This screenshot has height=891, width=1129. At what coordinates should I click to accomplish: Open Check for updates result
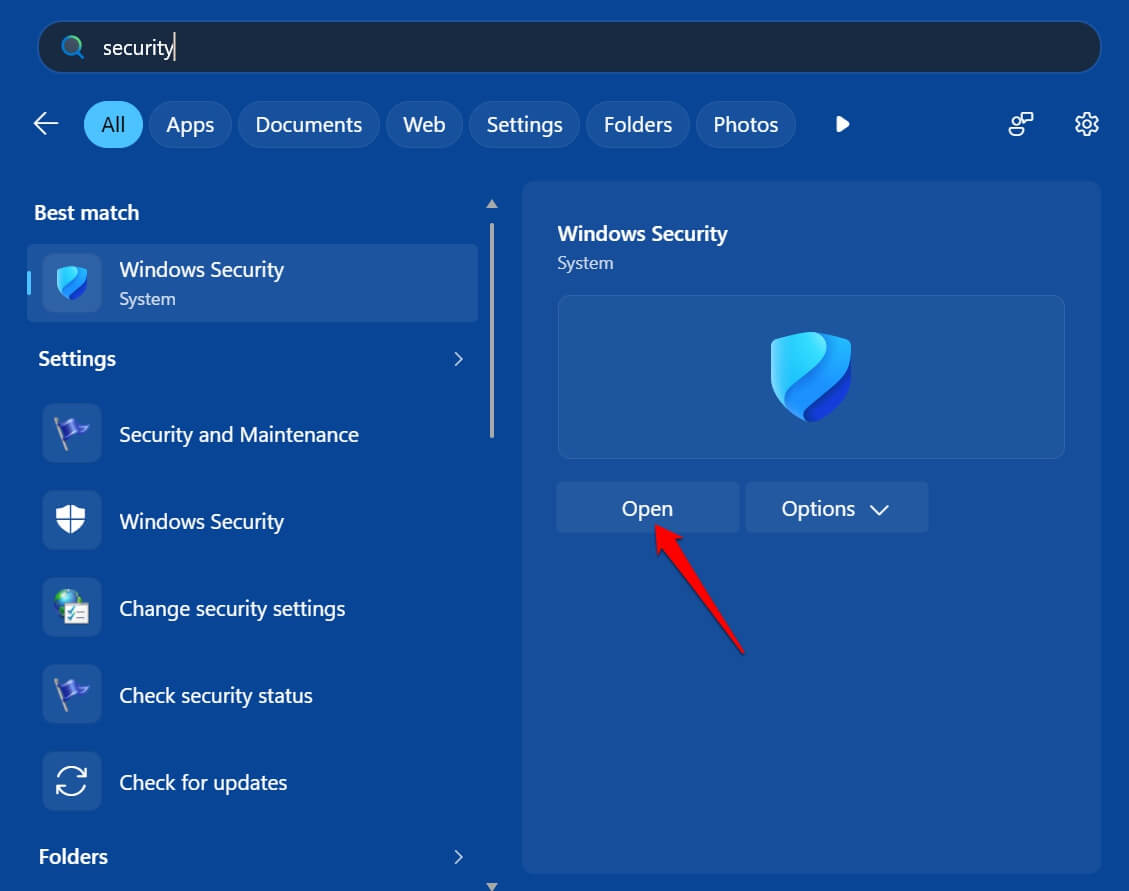tap(253, 782)
